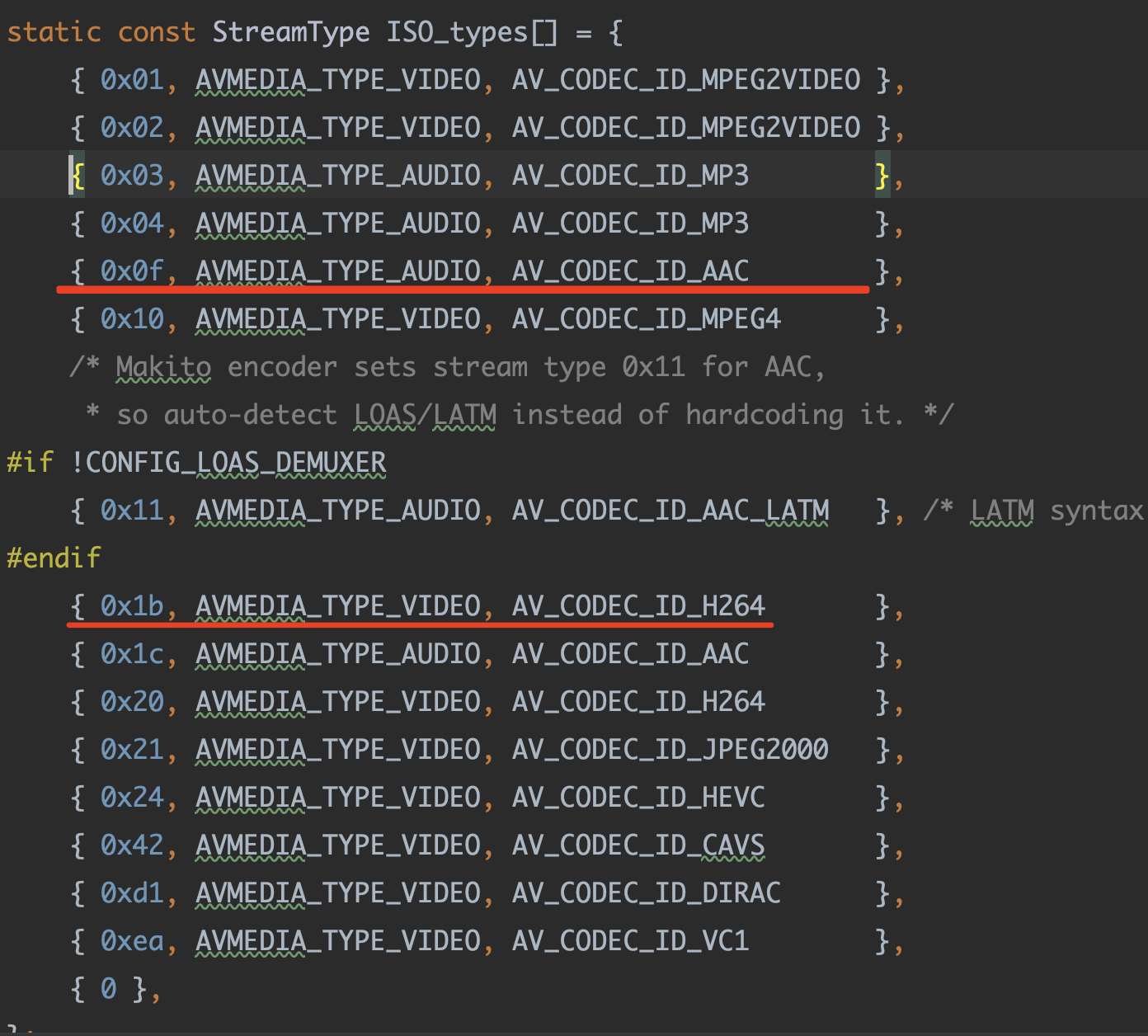Click AV_CODEC_ID_JPEG2000 identifier
This screenshot has height=1036, width=1148.
coord(670,750)
